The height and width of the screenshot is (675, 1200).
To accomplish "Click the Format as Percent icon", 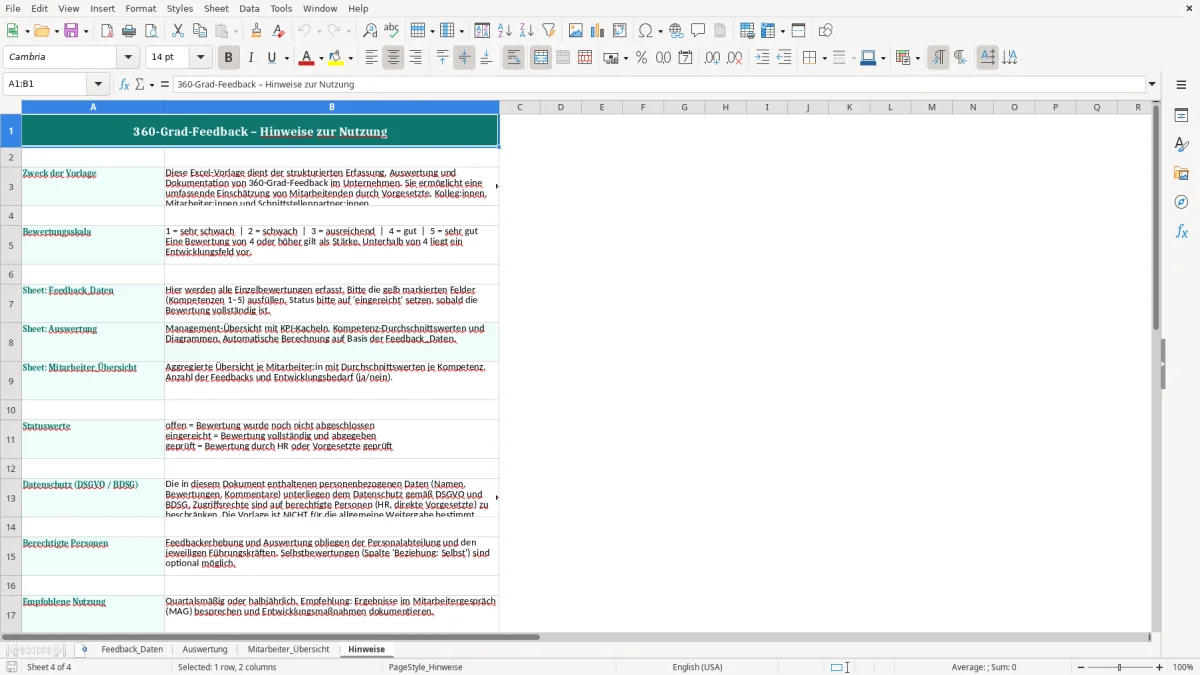I will pos(641,58).
